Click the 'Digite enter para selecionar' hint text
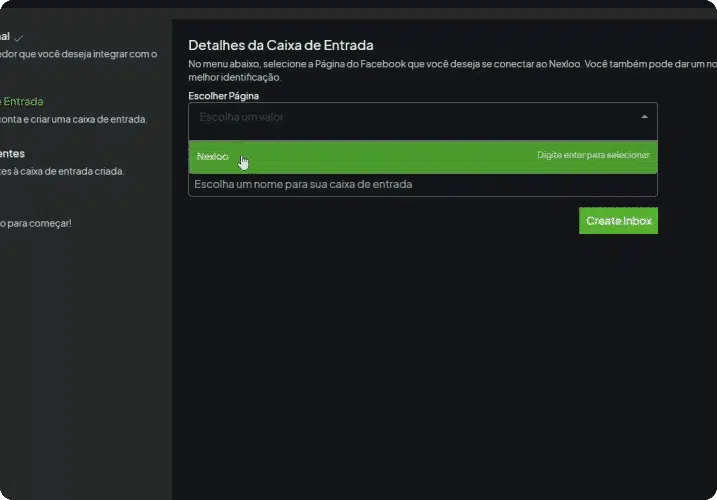 tap(593, 155)
